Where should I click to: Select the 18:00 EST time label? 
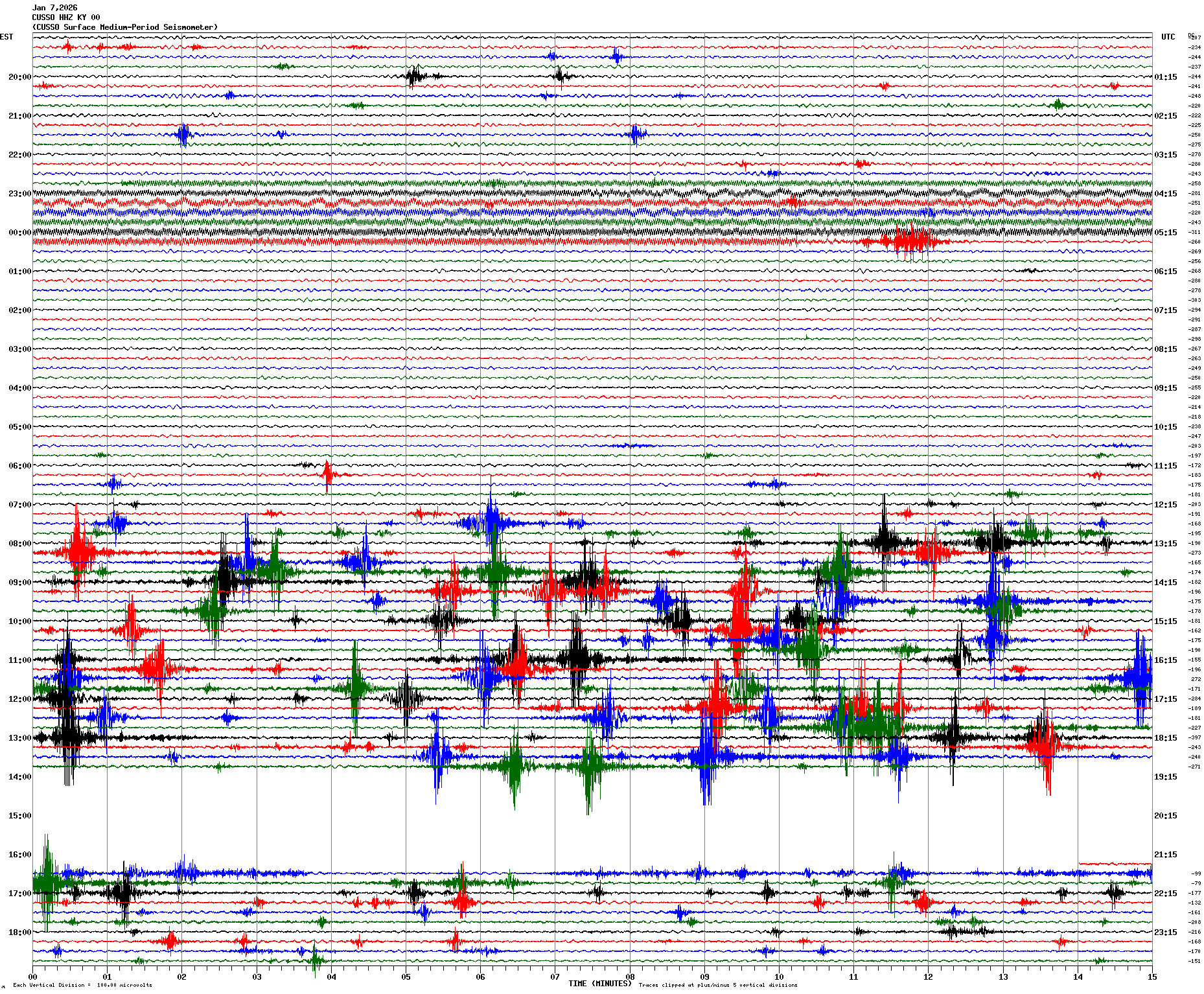click(x=19, y=932)
